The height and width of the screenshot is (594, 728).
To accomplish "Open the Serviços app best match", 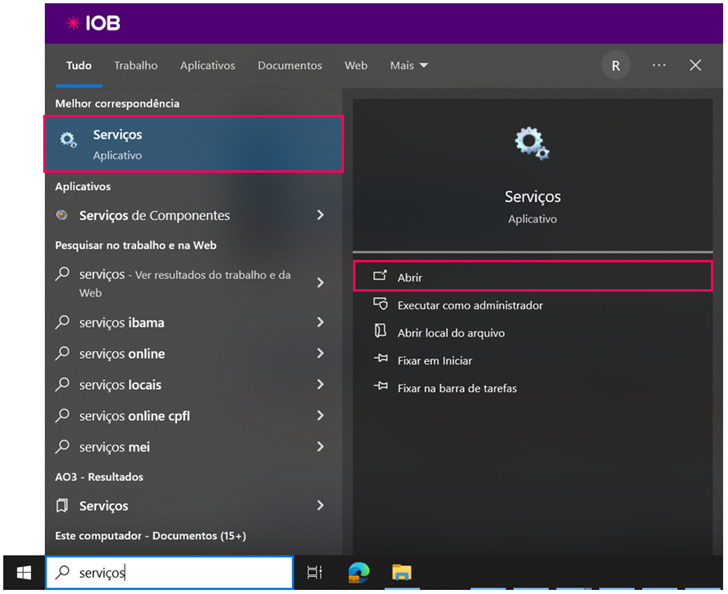I will coord(193,144).
